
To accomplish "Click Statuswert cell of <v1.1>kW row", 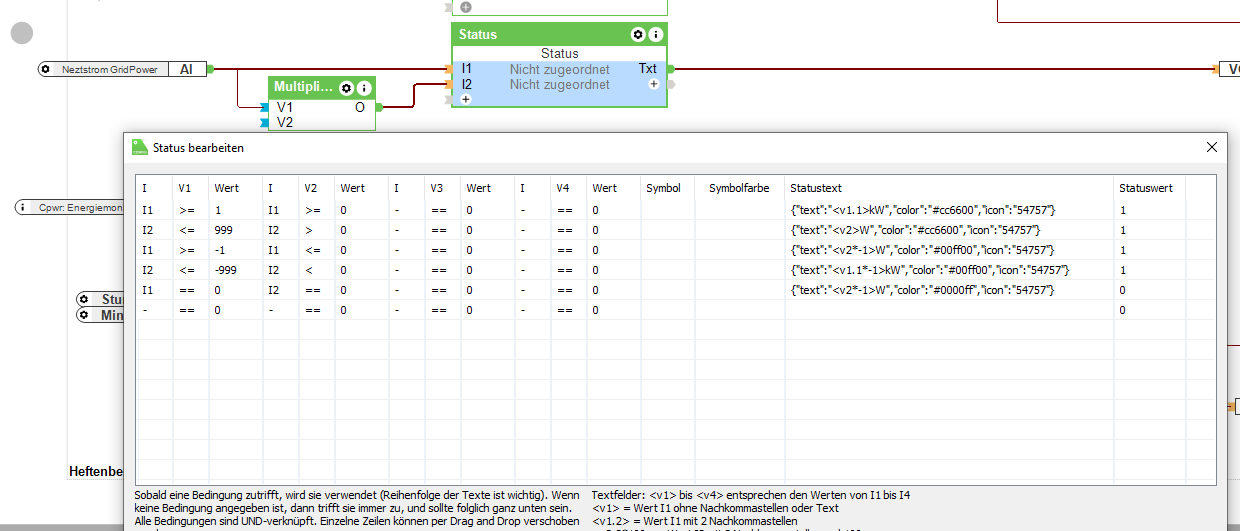I will coord(1150,210).
